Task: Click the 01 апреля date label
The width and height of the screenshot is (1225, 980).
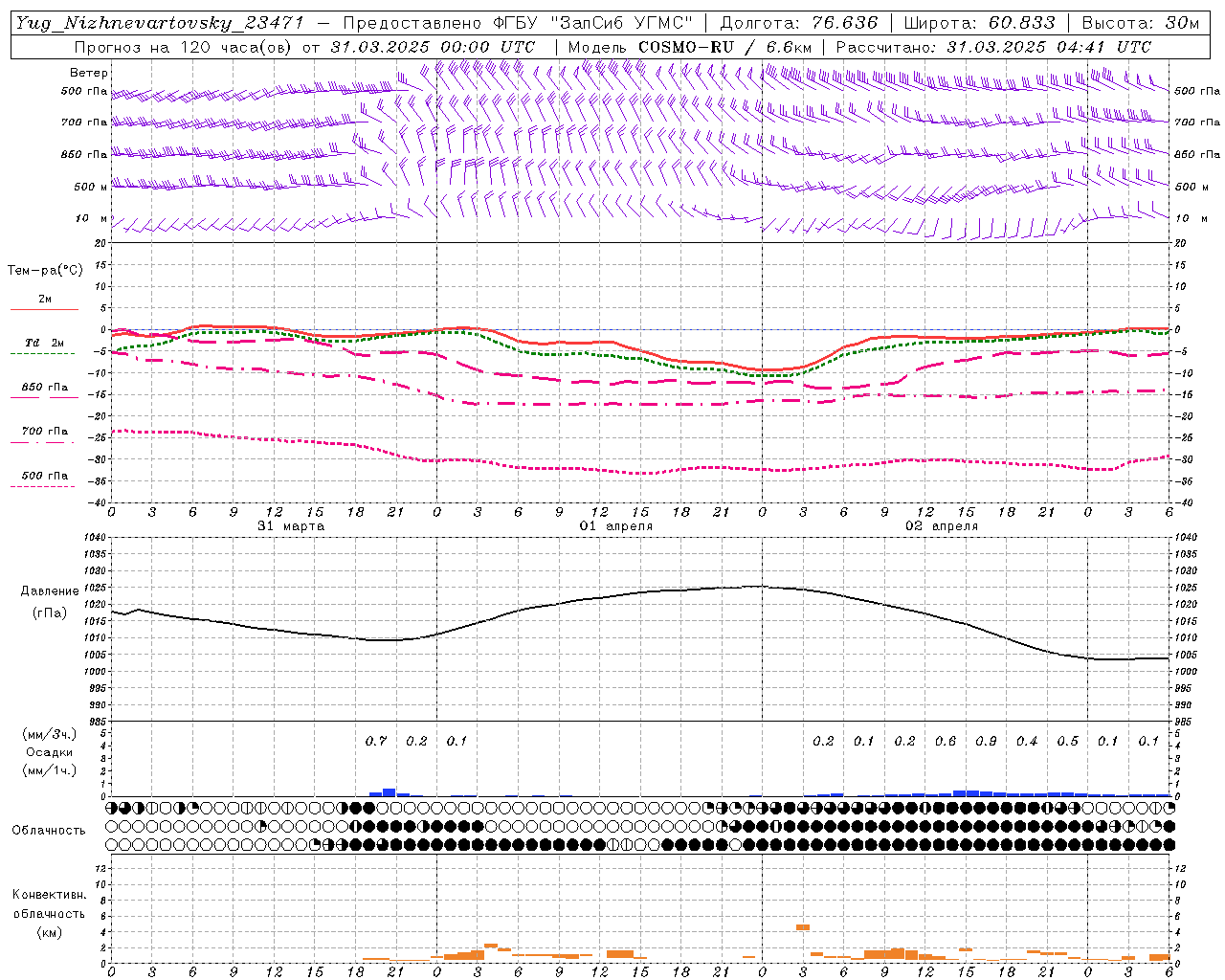Action: pyautogui.click(x=616, y=526)
